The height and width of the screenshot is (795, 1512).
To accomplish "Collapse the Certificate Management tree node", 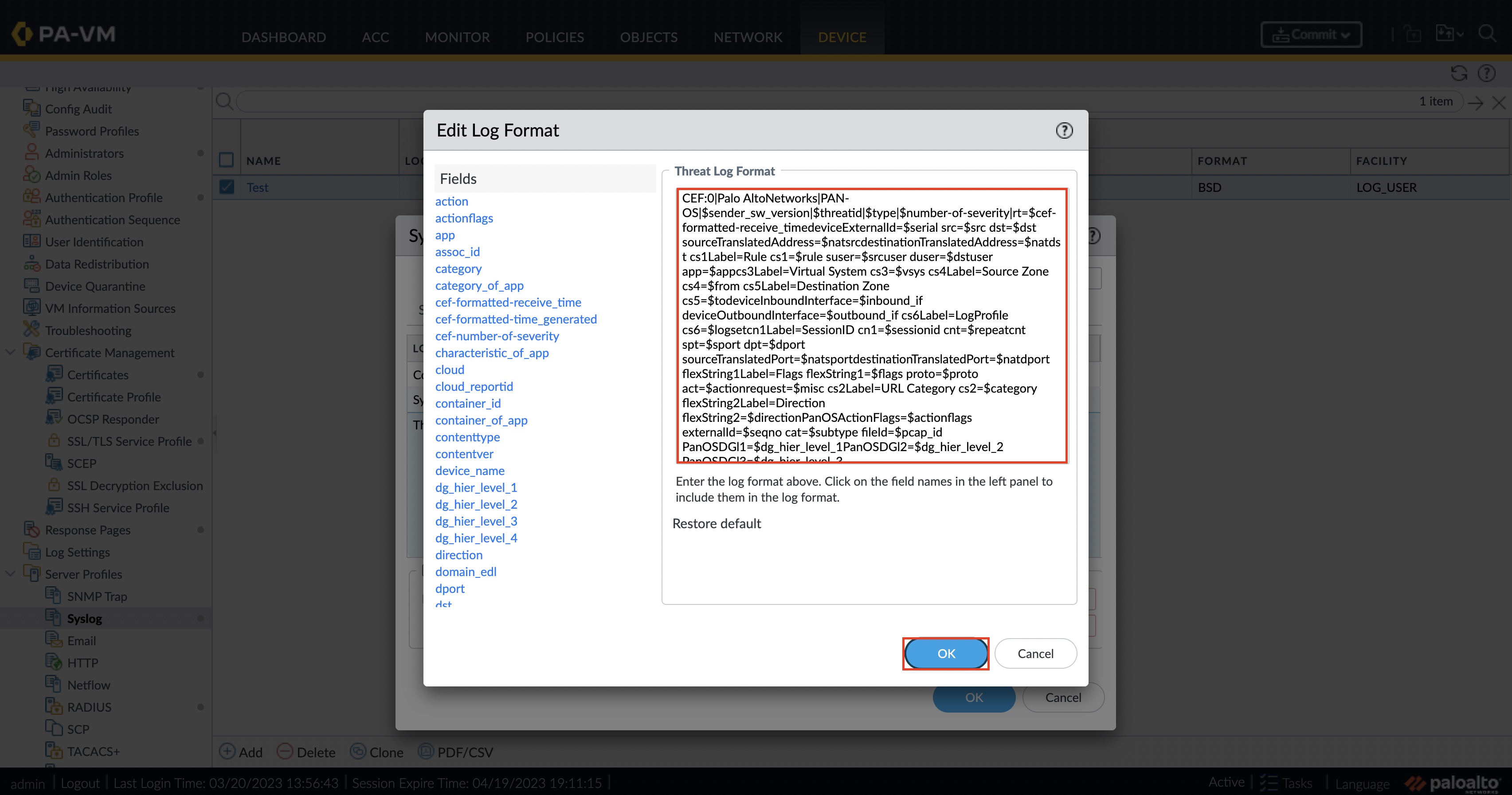I will (10, 353).
